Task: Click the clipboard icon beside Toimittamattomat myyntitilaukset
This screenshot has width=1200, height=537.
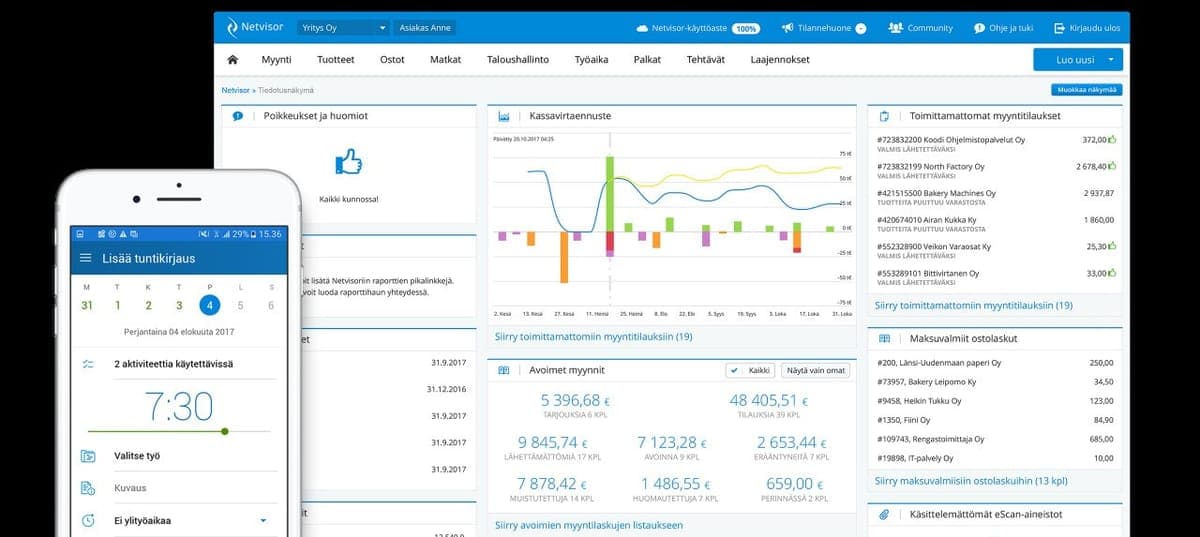Action: pos(884,116)
